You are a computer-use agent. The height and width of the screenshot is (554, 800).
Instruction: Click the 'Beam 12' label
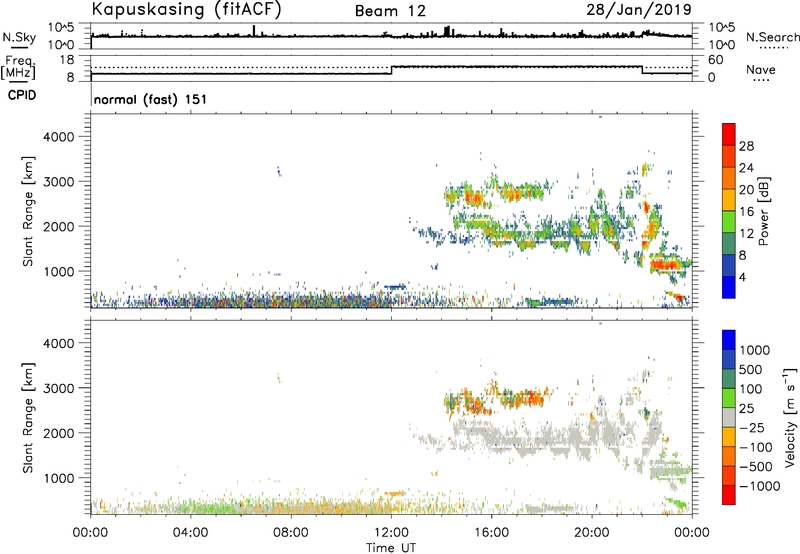pos(390,11)
